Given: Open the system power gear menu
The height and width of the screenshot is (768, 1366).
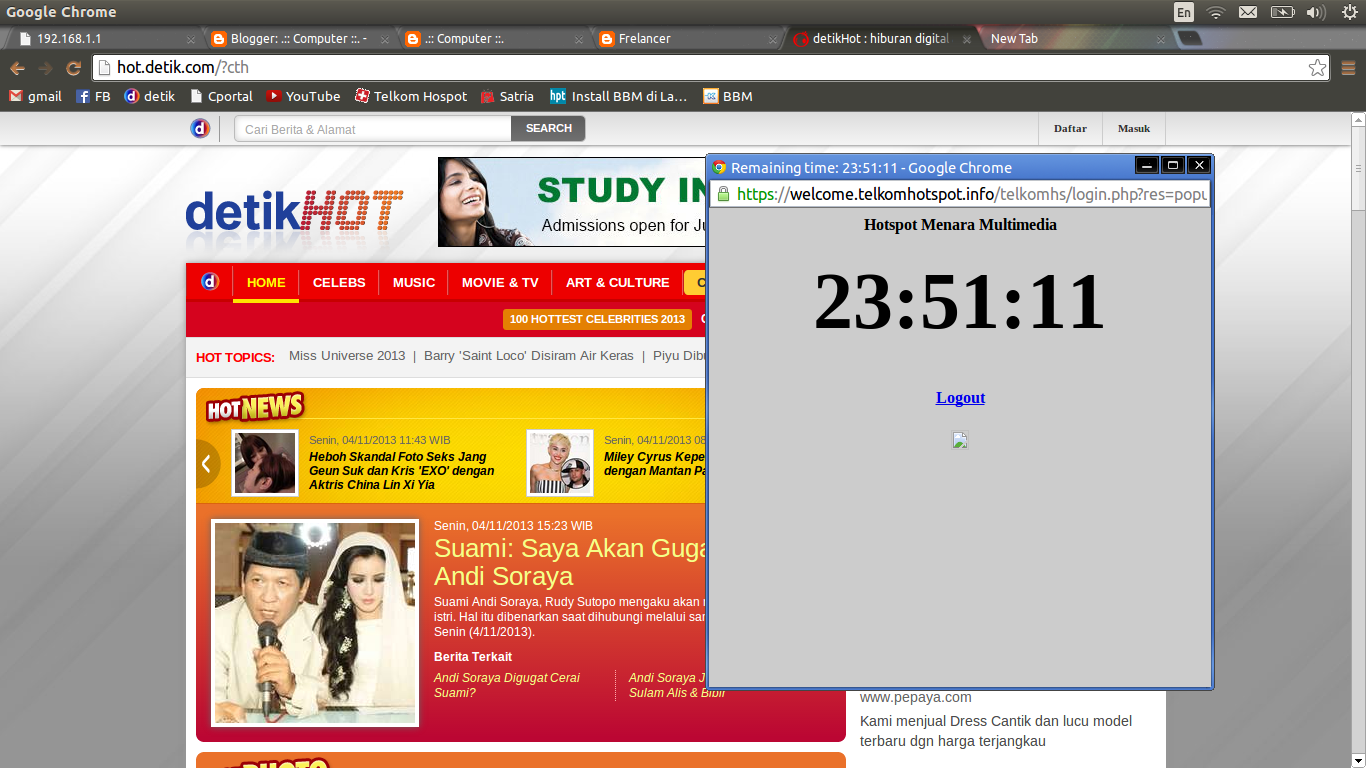Looking at the screenshot, I should pyautogui.click(x=1349, y=12).
